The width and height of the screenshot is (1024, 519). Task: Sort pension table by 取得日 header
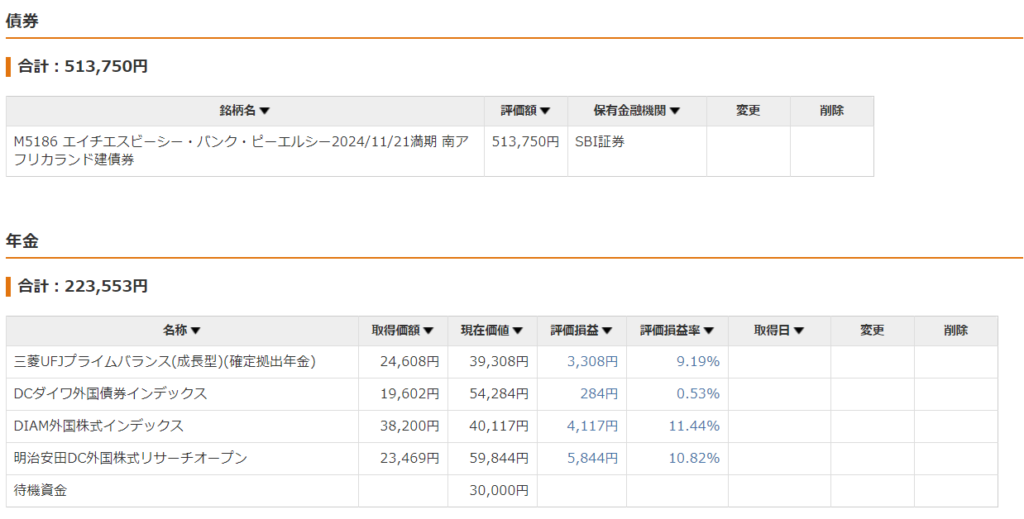click(779, 331)
